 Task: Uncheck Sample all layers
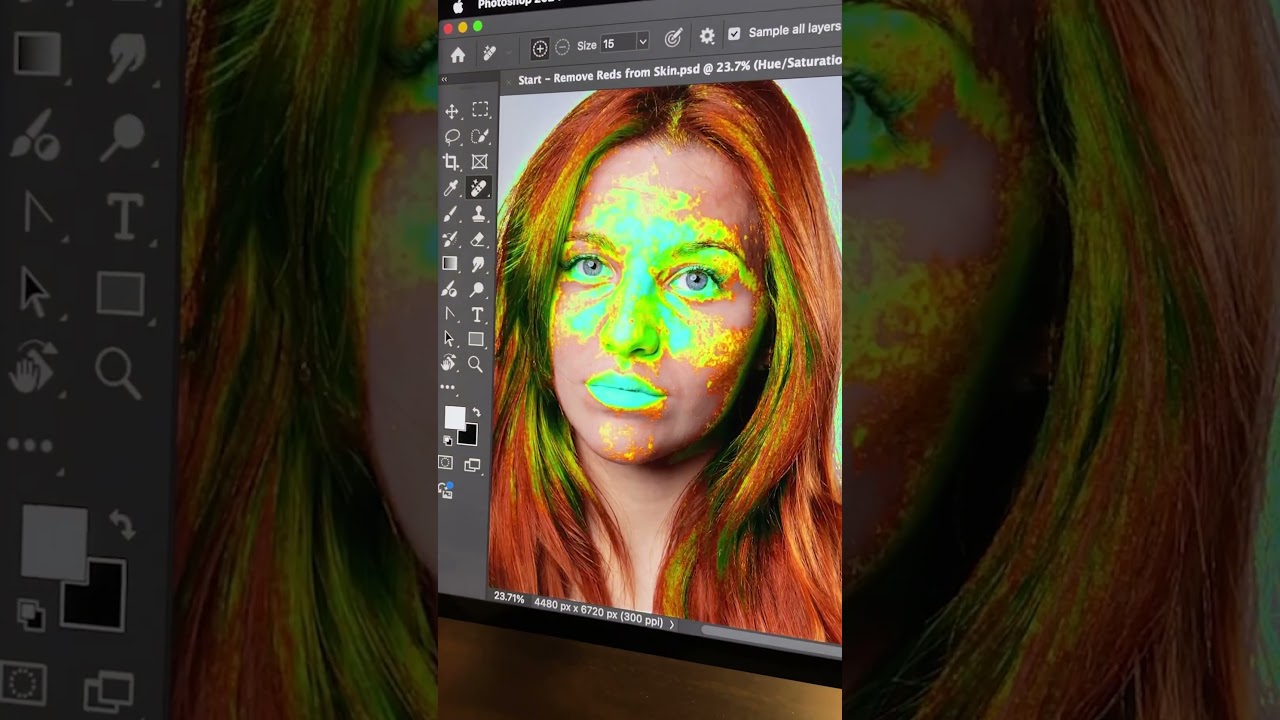click(x=734, y=33)
